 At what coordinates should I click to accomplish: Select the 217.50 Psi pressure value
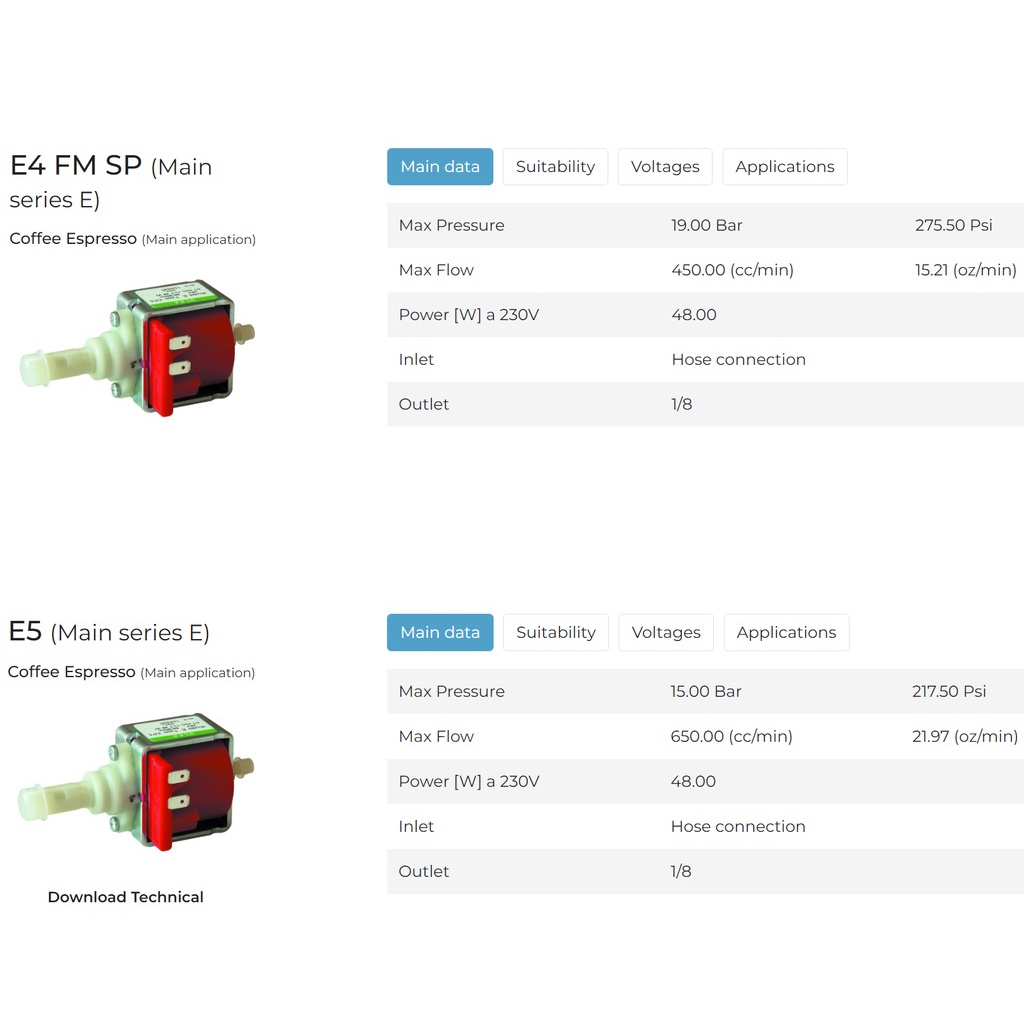[949, 691]
